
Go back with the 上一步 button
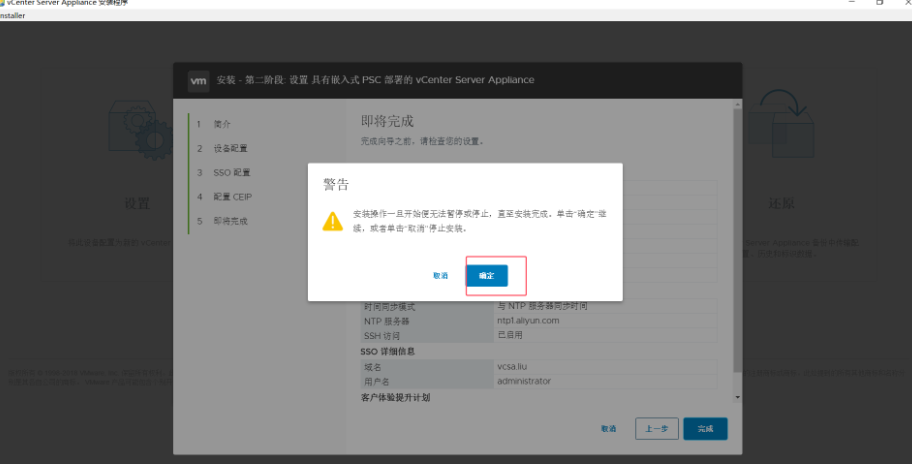click(x=657, y=429)
